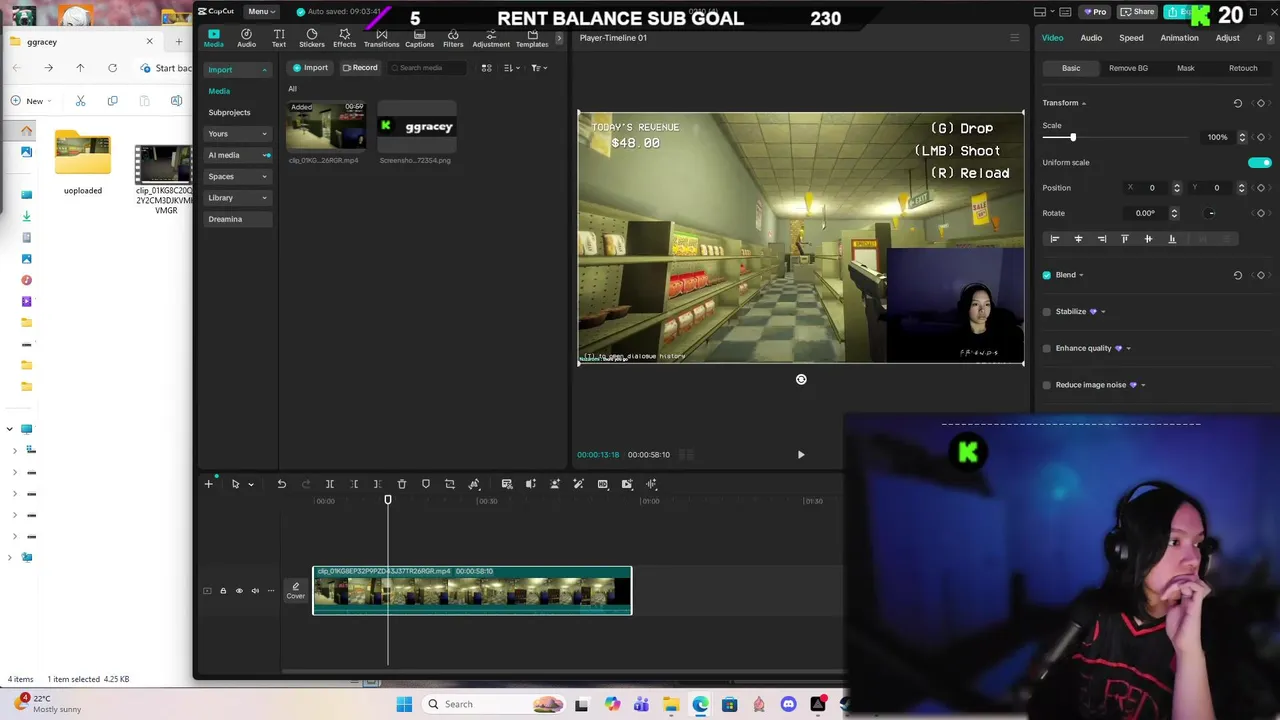Uncheck the Blend checkbox
Screen dimensions: 1280x720
point(1047,275)
